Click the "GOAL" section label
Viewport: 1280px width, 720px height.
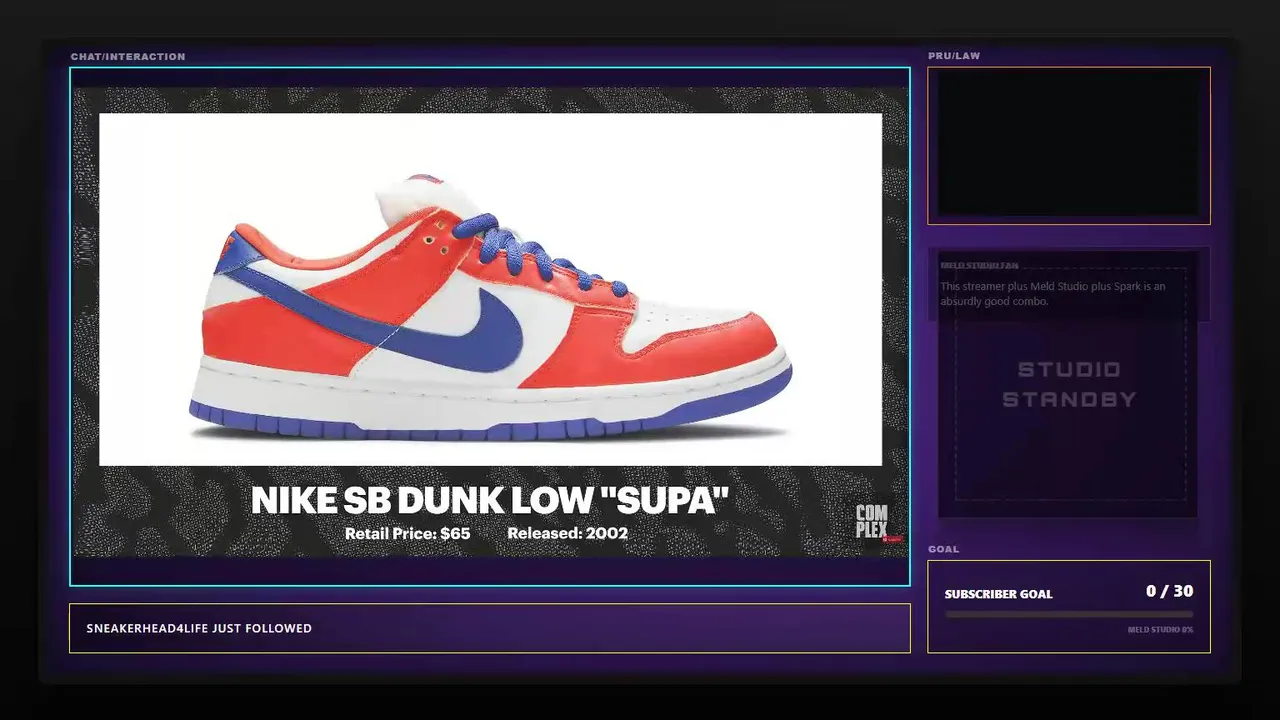943,549
